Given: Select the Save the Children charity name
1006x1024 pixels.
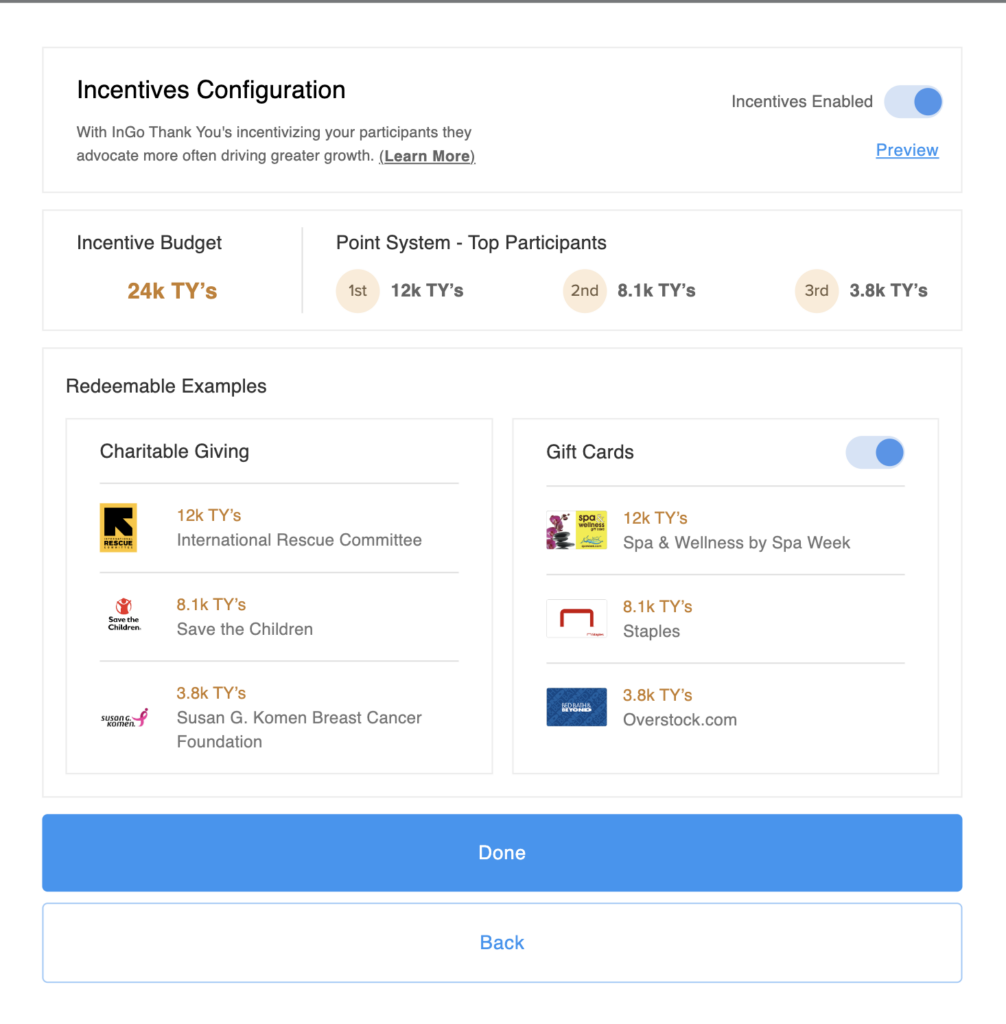Looking at the screenshot, I should [245, 629].
